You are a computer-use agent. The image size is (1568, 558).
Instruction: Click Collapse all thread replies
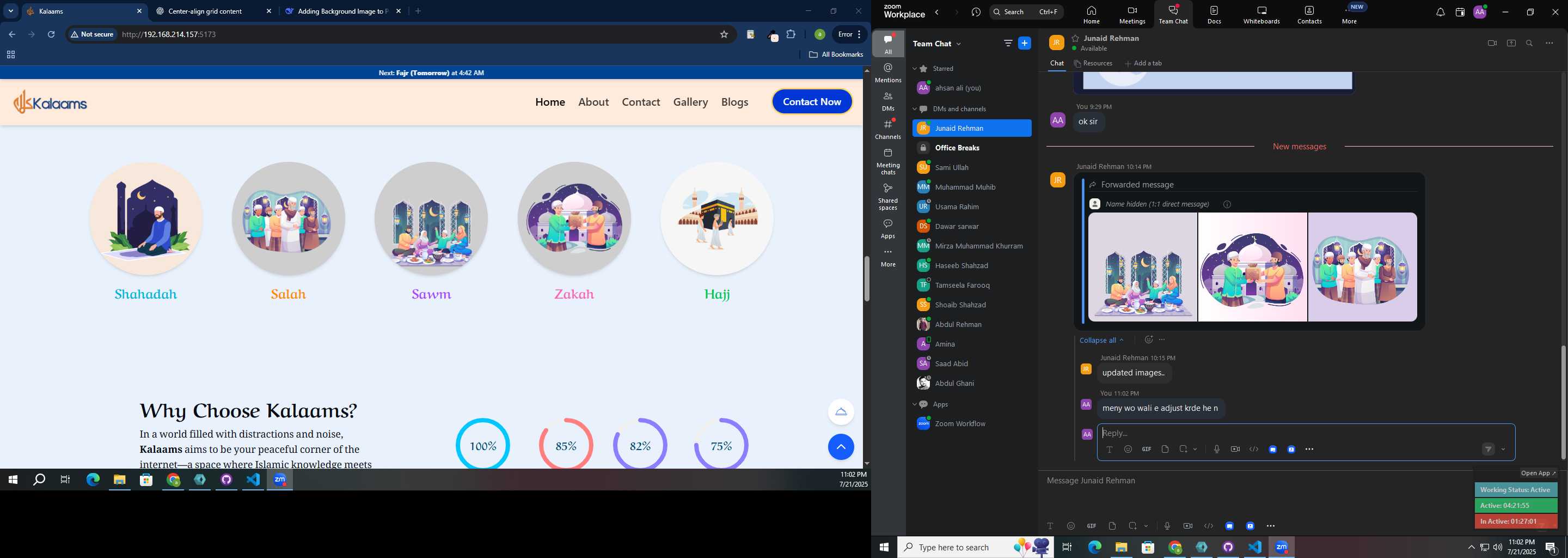1102,340
